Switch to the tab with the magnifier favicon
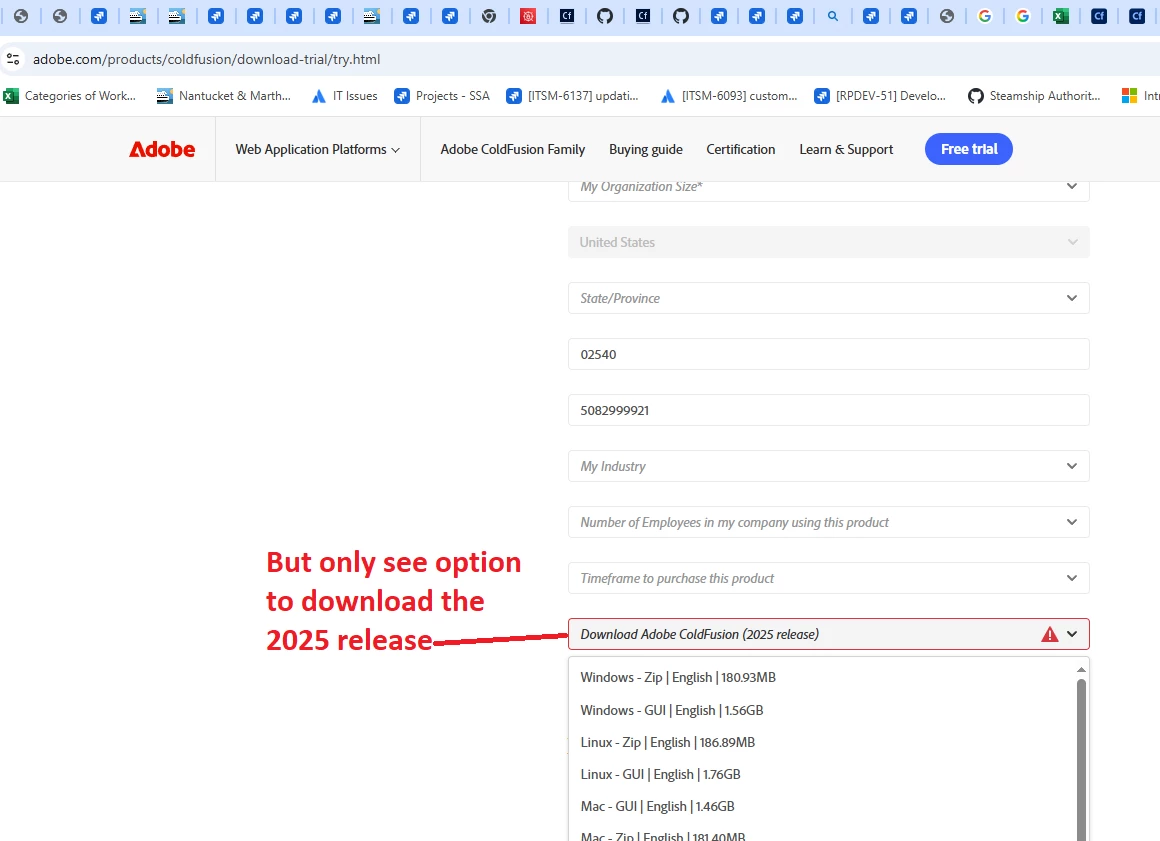The height and width of the screenshot is (841, 1160). tap(833, 16)
